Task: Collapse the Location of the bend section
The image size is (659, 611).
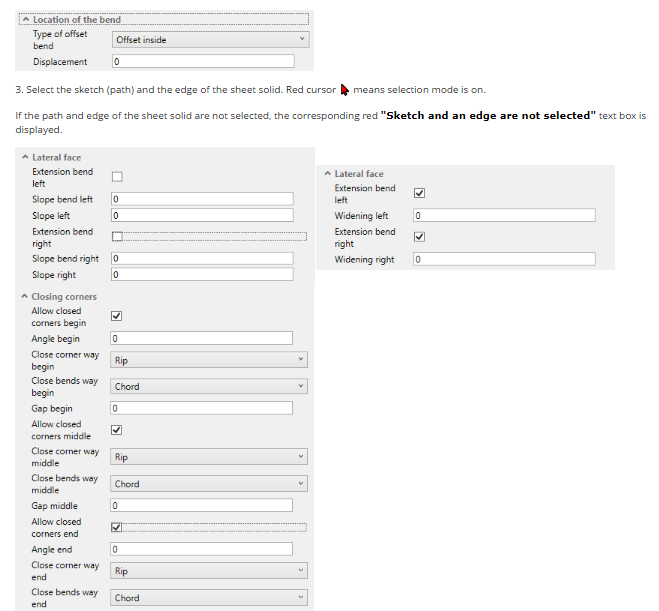Action: (26, 20)
